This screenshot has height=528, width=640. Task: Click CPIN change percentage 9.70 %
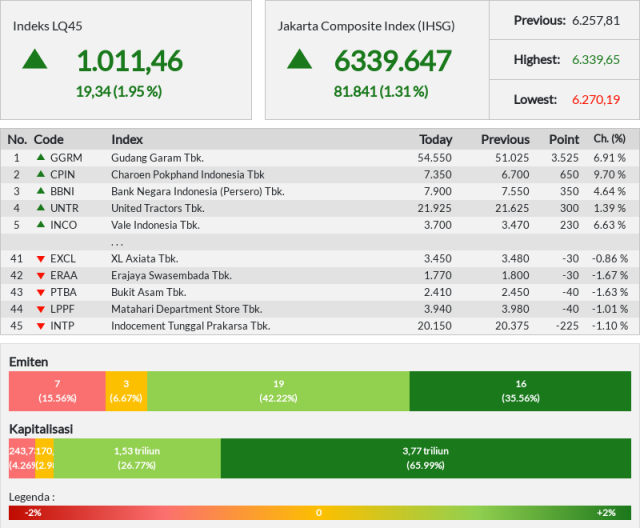609,174
